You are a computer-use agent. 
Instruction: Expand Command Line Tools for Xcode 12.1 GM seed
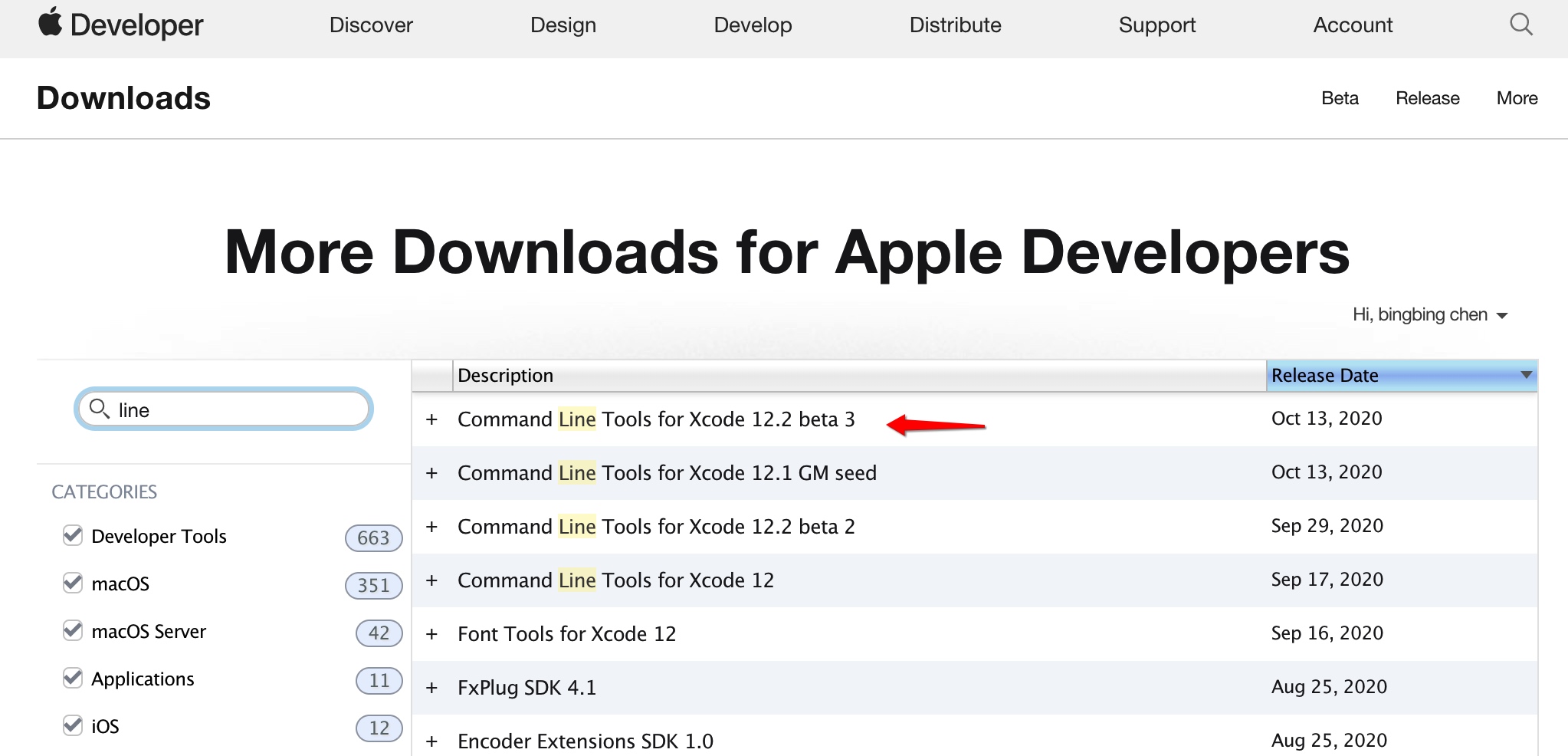pyautogui.click(x=432, y=473)
